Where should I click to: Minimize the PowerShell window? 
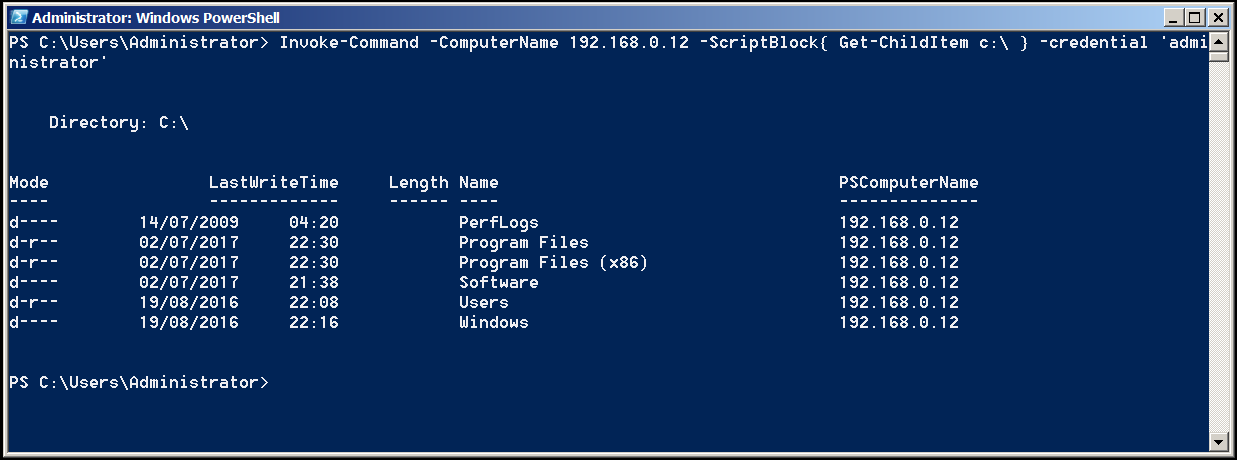(x=1173, y=18)
